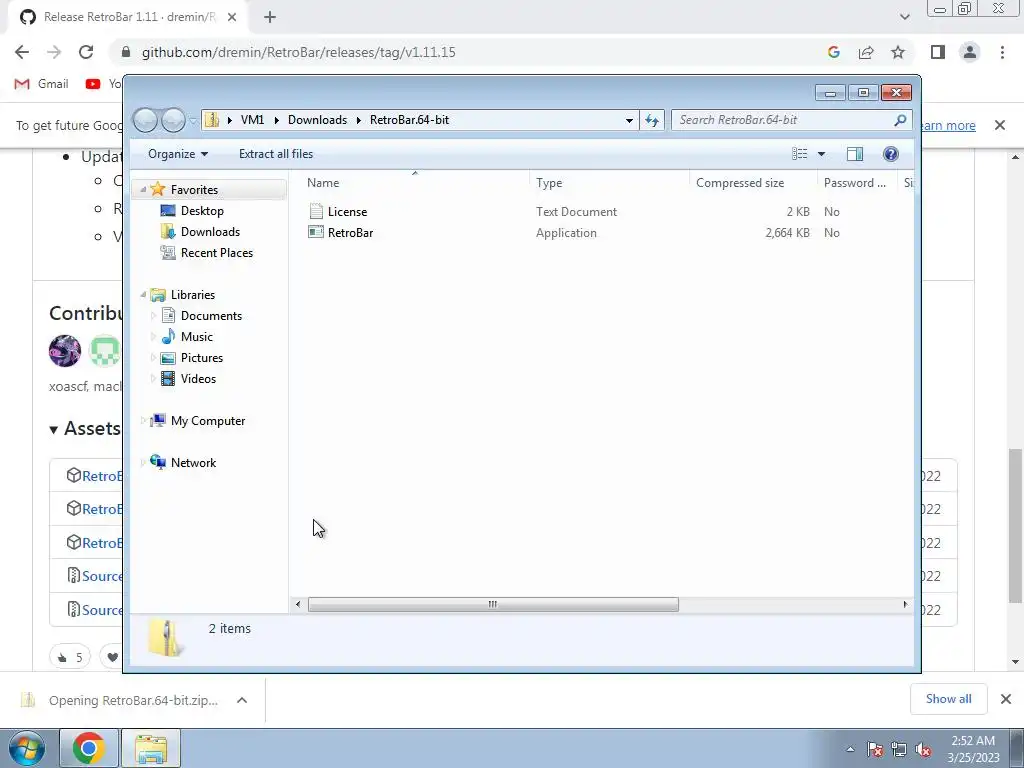
Task: Click the Chrome address bar URL
Action: coord(298,52)
